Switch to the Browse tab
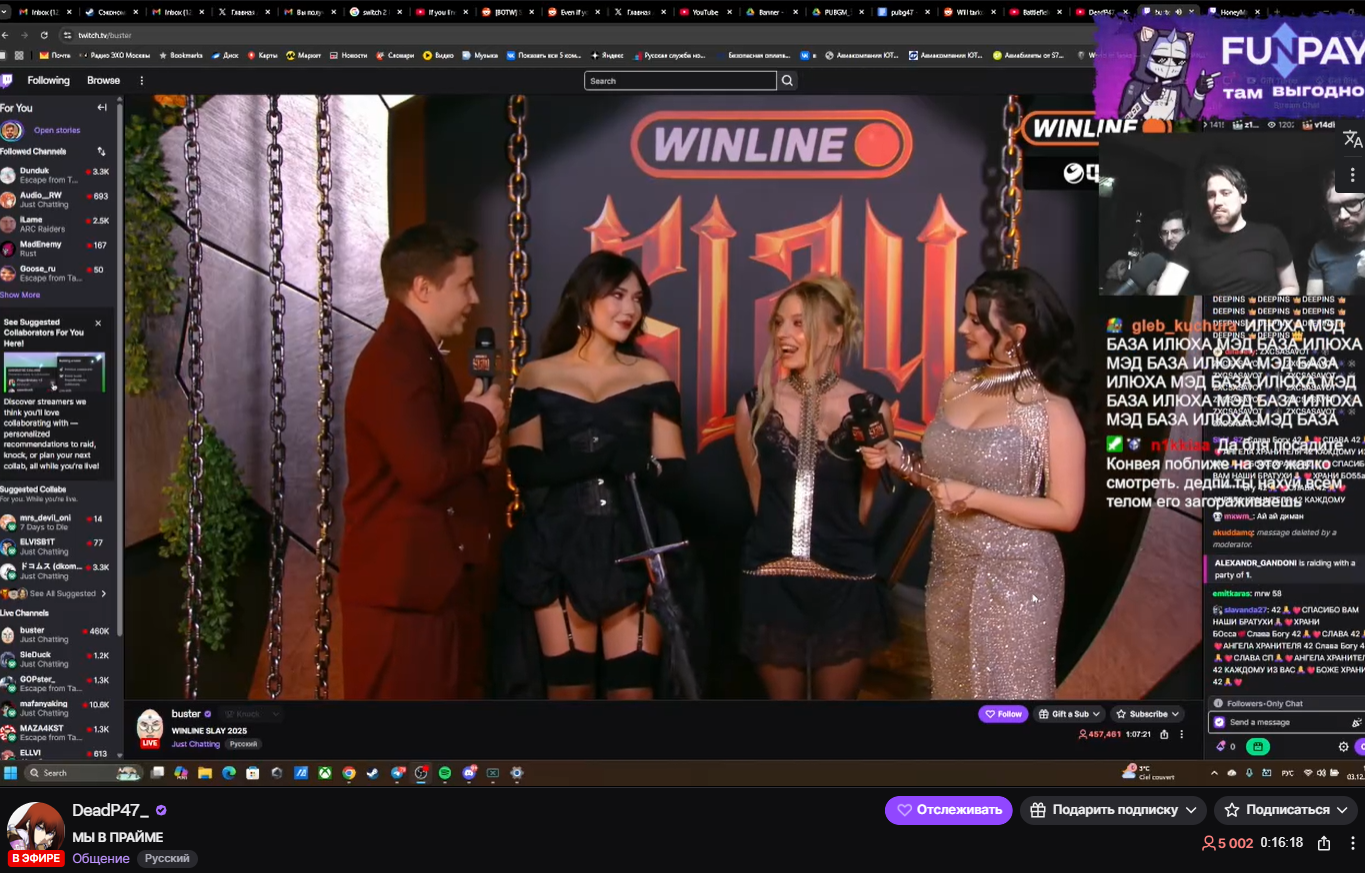This screenshot has height=873, width=1365. [103, 81]
